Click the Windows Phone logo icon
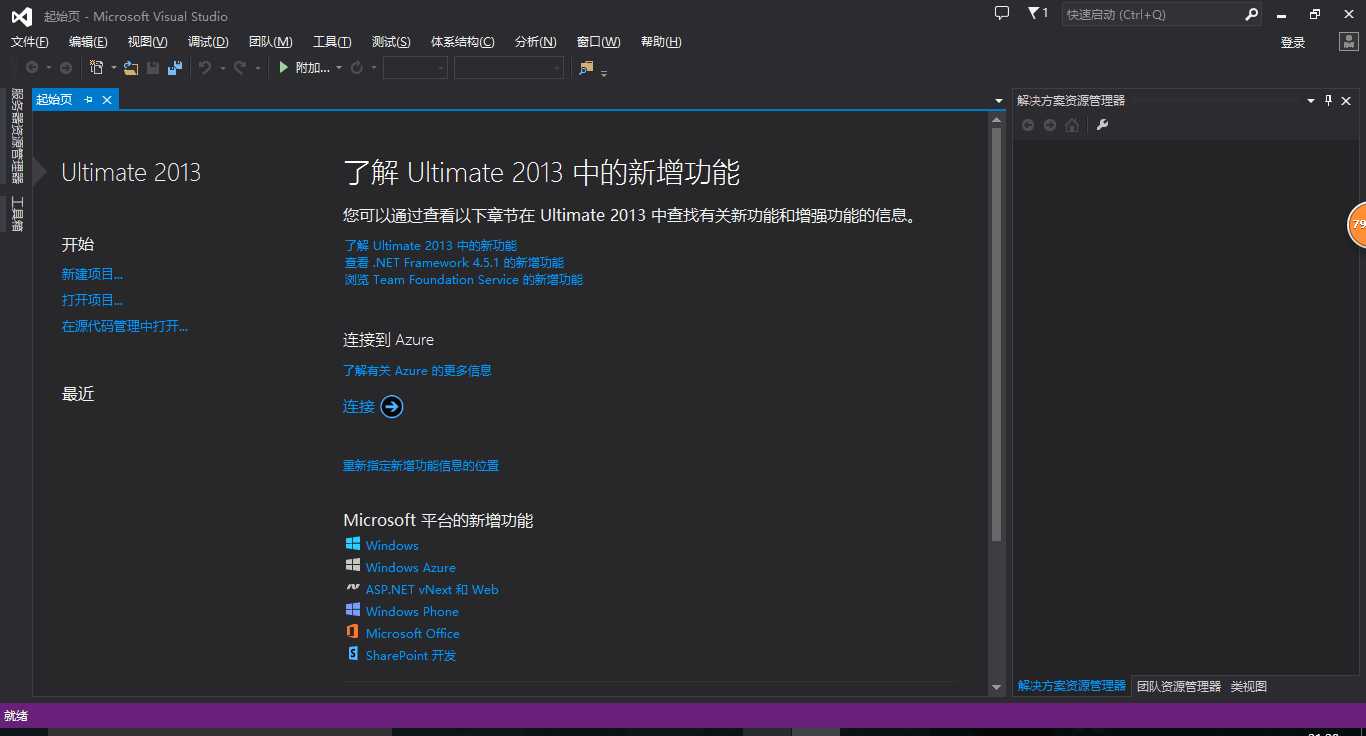 pyautogui.click(x=352, y=610)
